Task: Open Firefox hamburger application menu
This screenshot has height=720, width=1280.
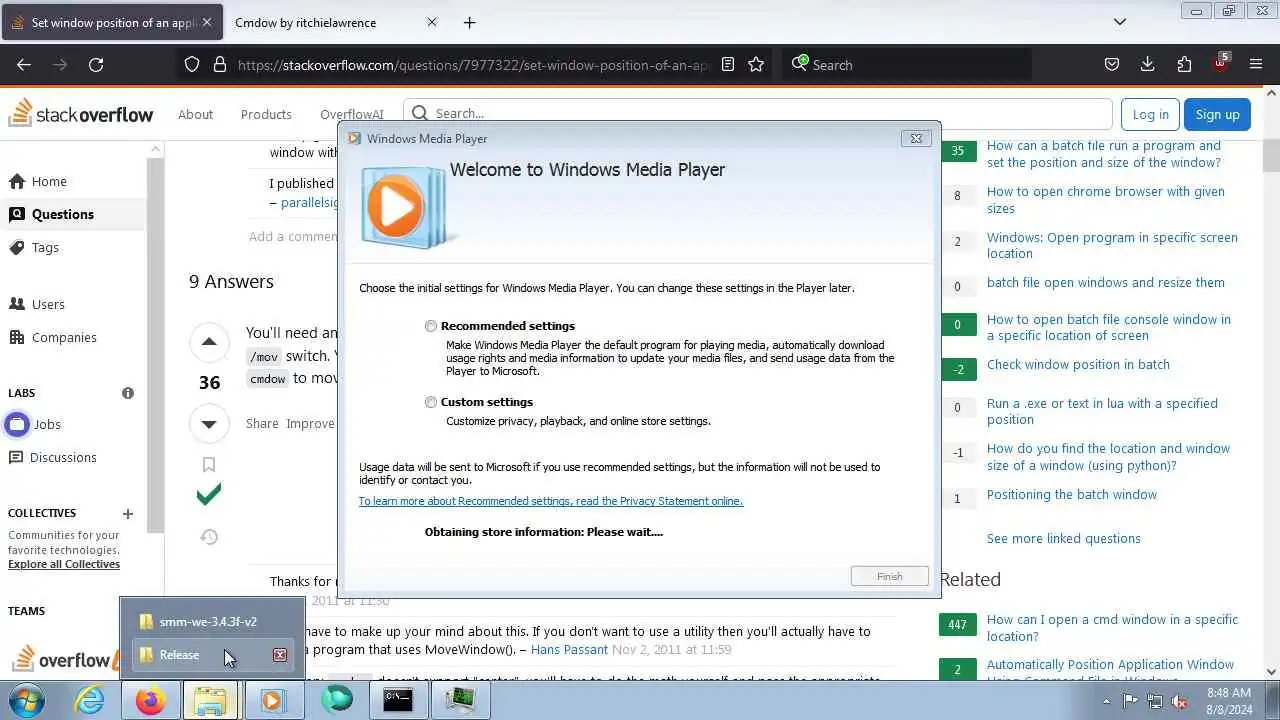Action: tap(1256, 64)
